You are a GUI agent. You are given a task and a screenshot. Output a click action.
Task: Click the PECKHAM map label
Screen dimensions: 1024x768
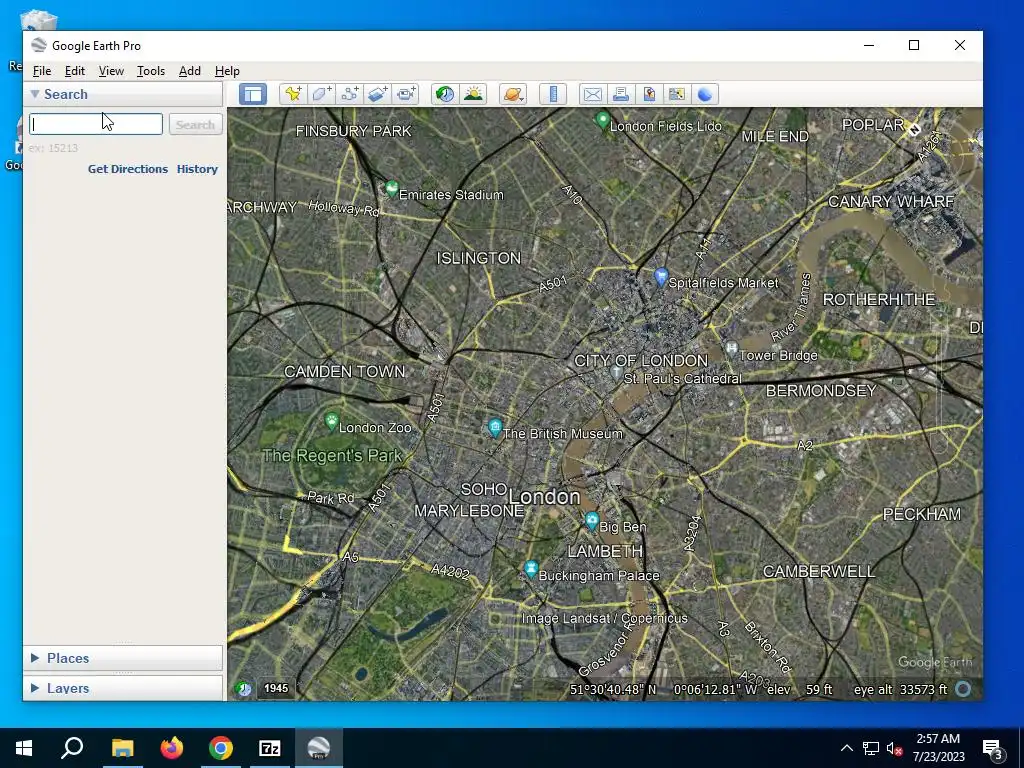pyautogui.click(x=921, y=515)
